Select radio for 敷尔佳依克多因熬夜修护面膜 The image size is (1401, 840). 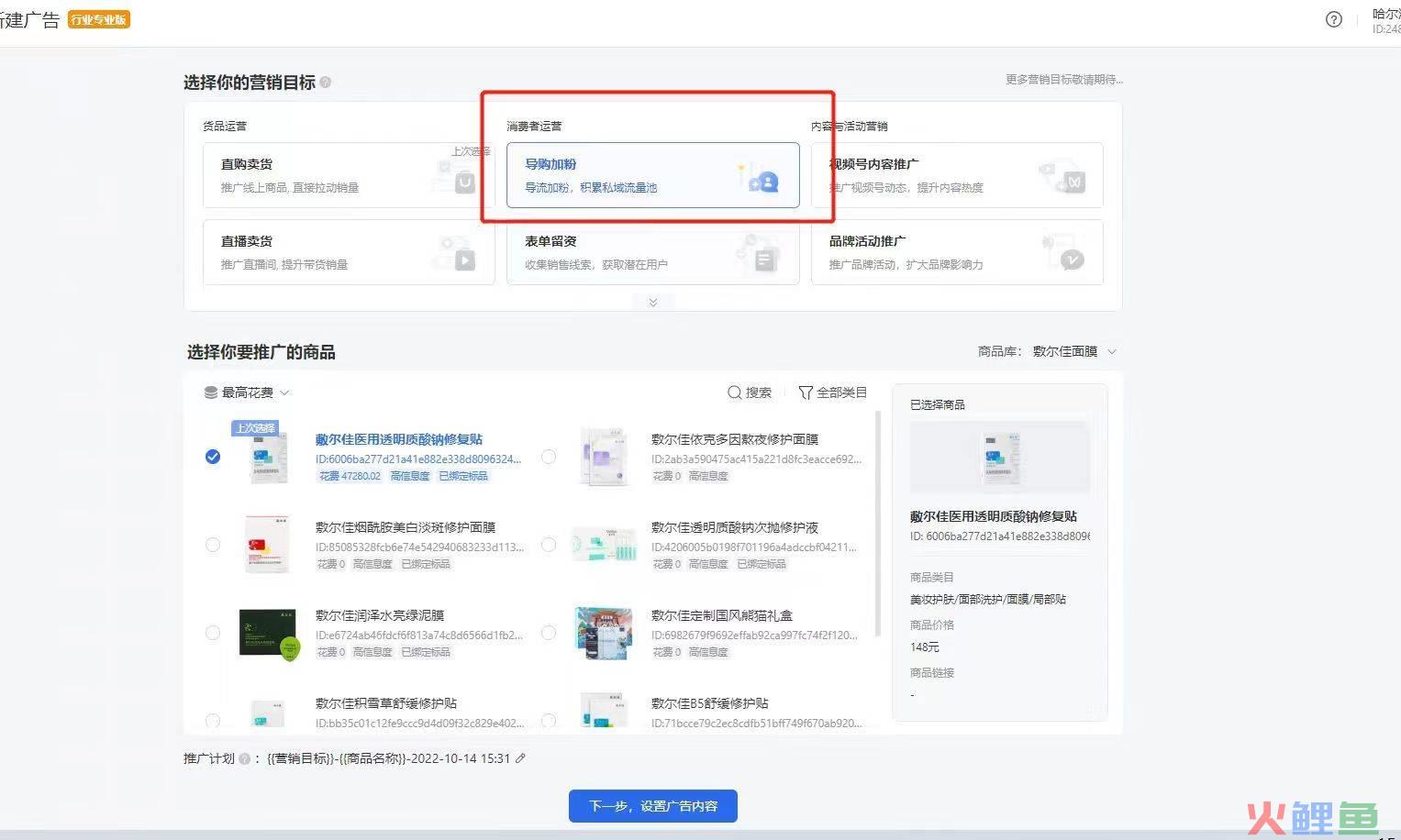point(549,457)
